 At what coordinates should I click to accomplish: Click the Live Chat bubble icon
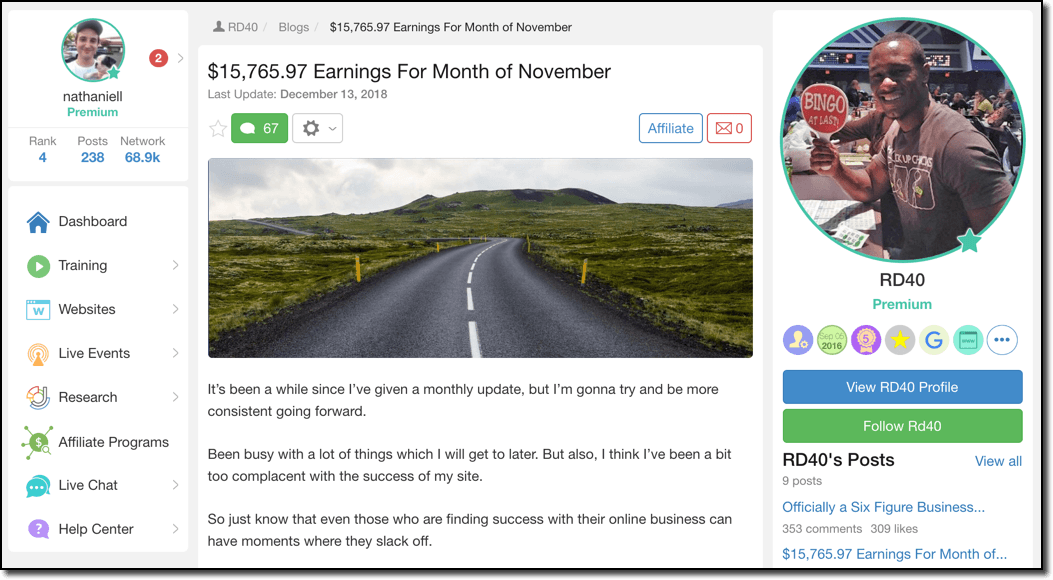click(38, 485)
